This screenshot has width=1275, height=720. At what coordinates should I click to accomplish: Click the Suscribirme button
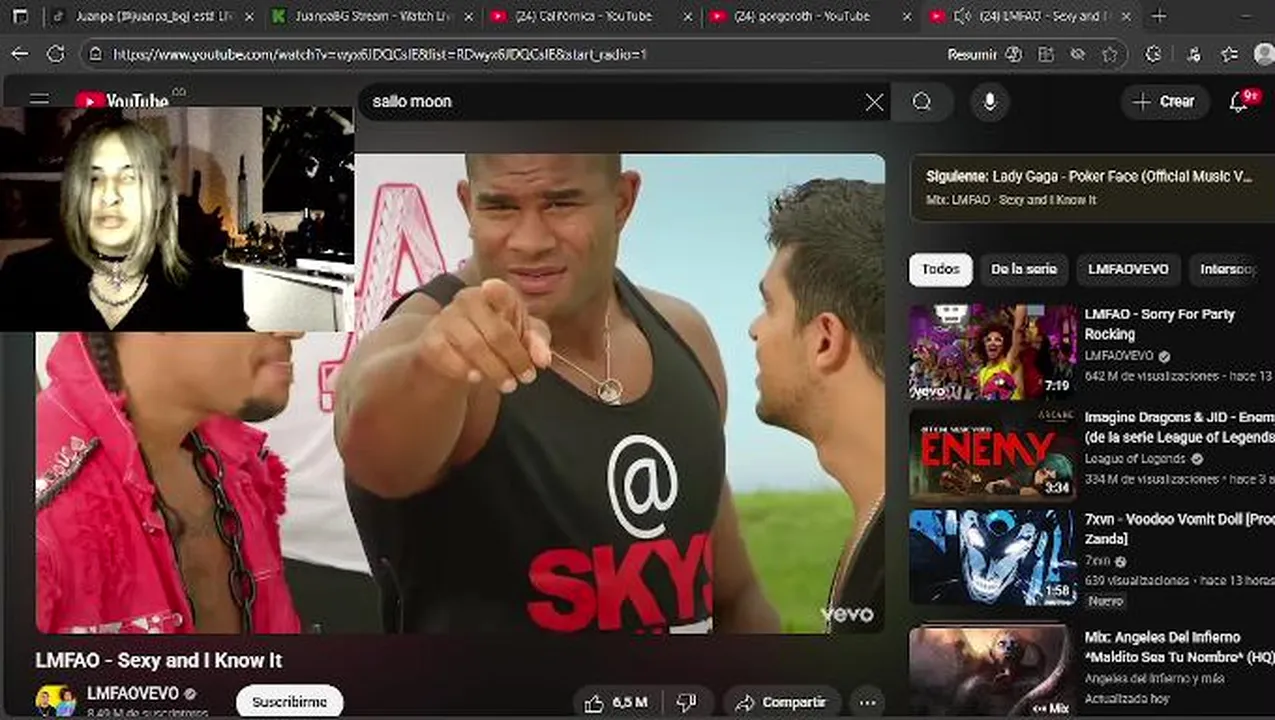(289, 702)
